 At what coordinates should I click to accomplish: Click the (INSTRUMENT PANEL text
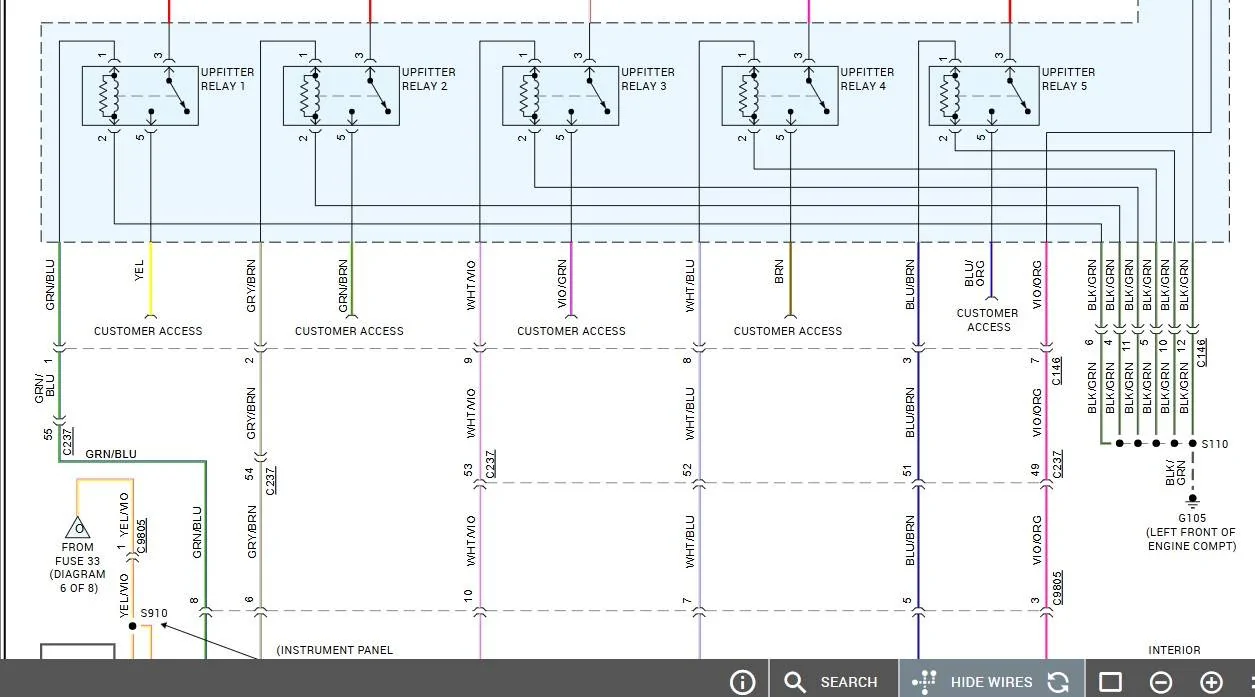coord(335,650)
